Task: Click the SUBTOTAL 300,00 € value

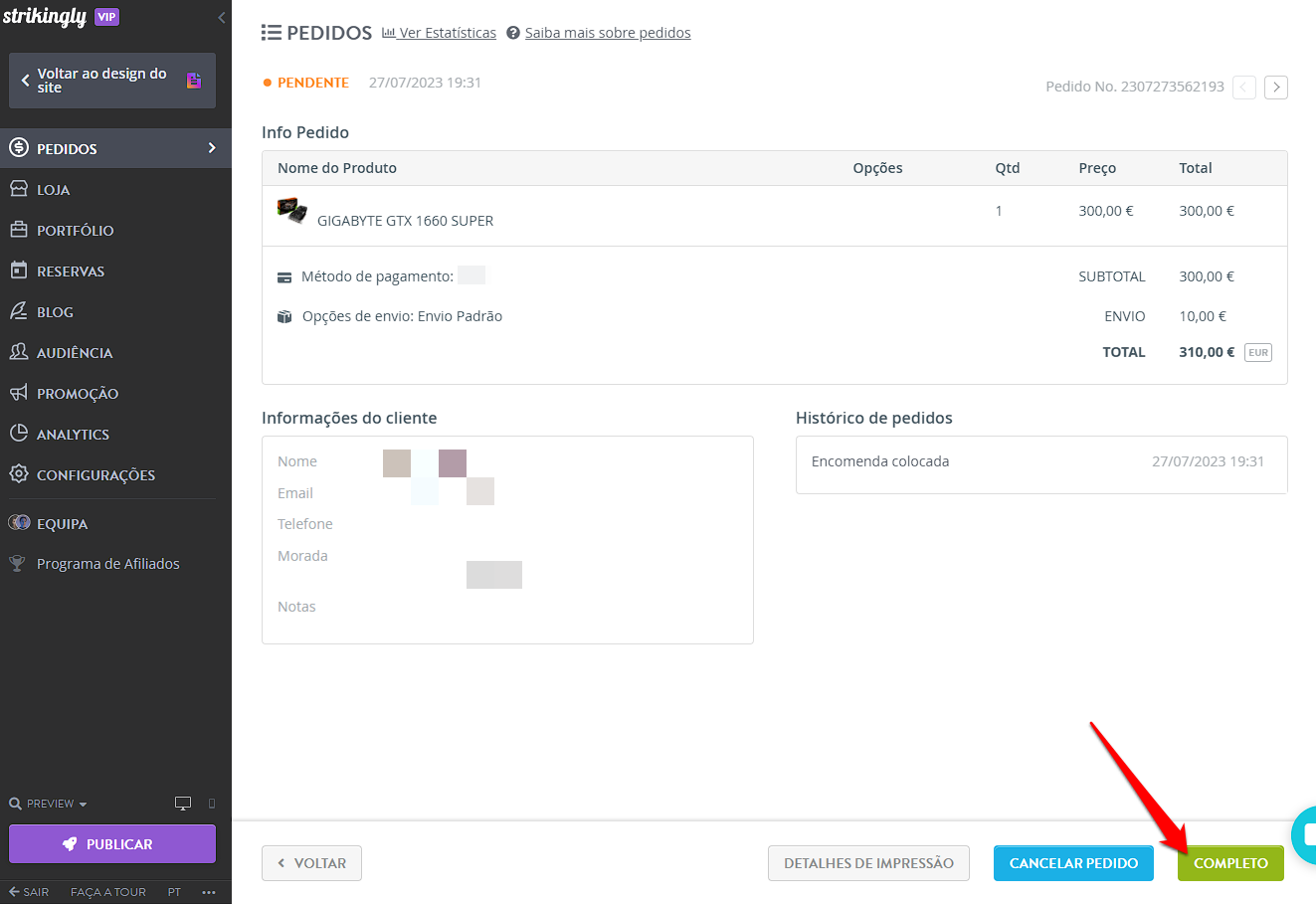Action: point(1207,276)
